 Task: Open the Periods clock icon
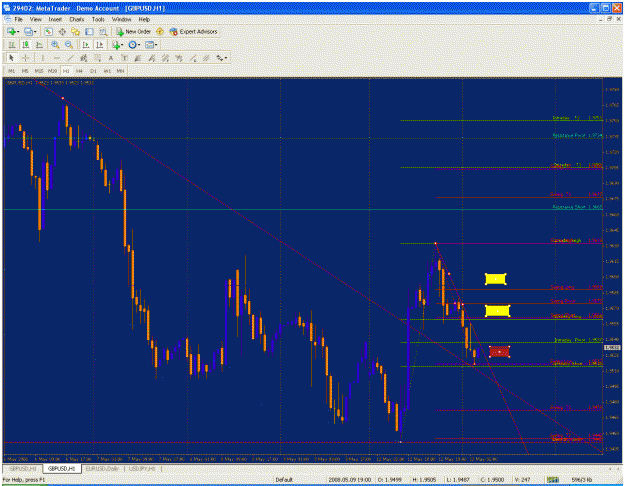132,45
